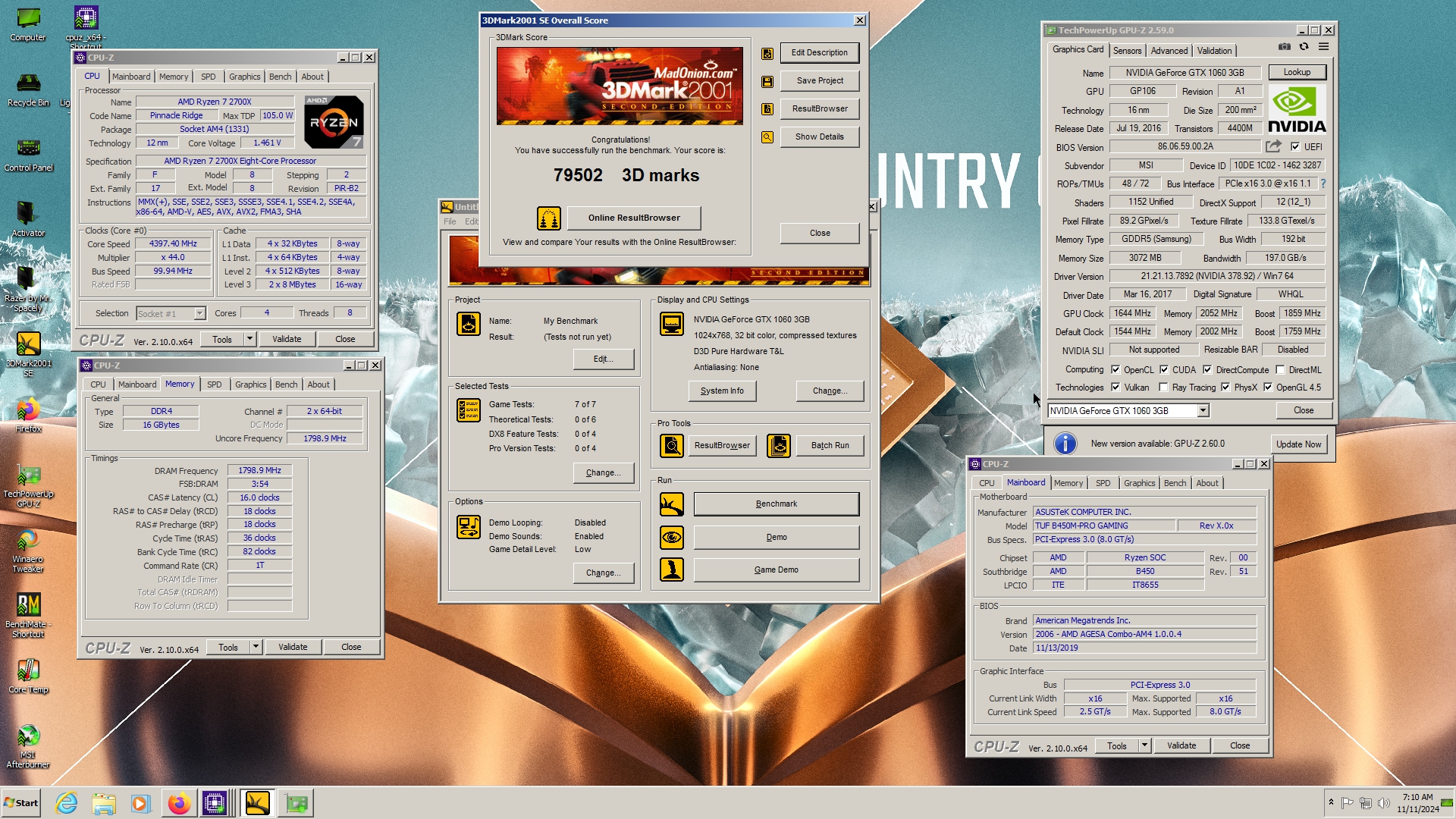Expand Tools dropdown arrow in CPU-Z CPU window
Screen dimensions: 1456x819
click(x=249, y=339)
